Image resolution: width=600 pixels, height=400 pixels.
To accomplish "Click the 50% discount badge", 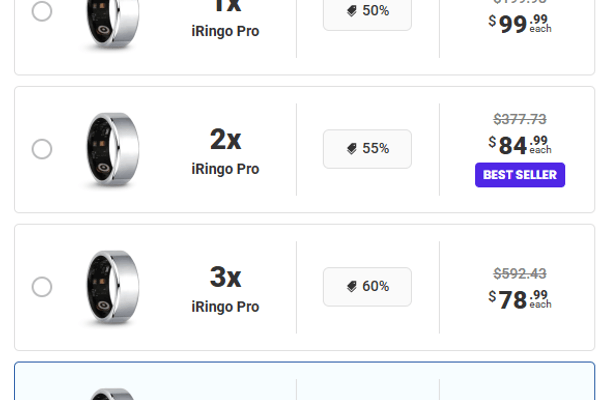I will (367, 11).
